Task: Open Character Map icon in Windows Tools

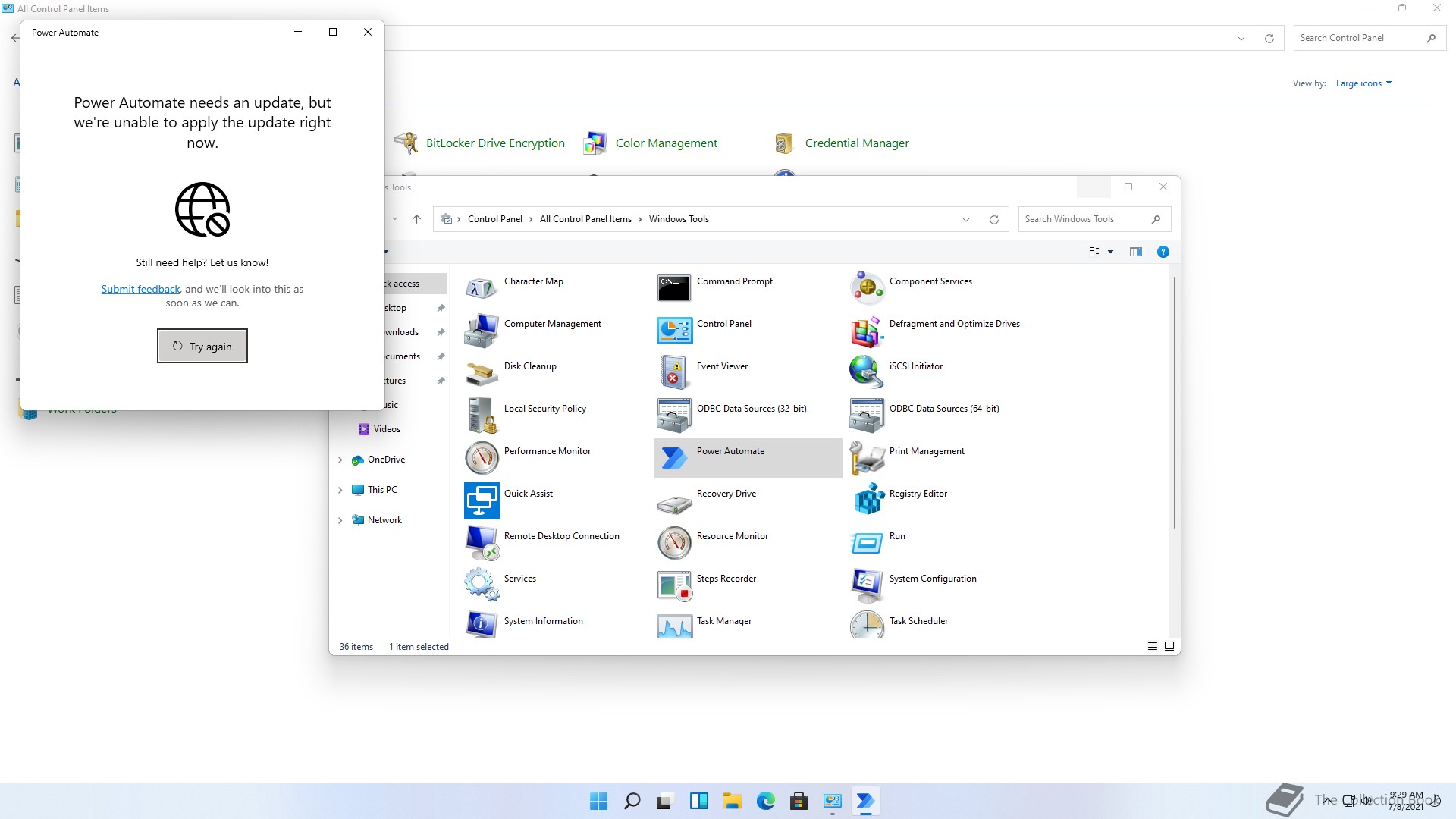Action: [x=482, y=288]
